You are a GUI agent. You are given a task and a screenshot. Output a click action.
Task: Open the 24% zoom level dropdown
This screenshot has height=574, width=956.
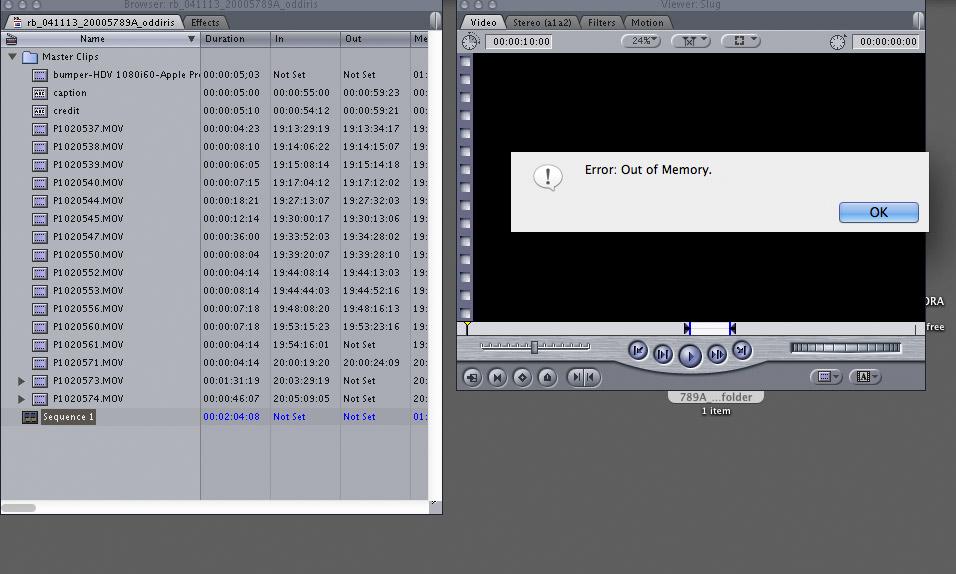coord(641,41)
